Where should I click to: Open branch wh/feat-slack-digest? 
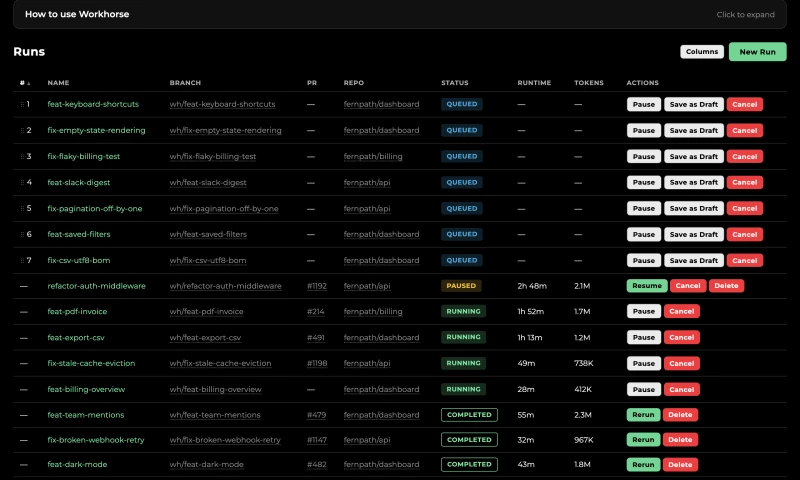coord(208,182)
